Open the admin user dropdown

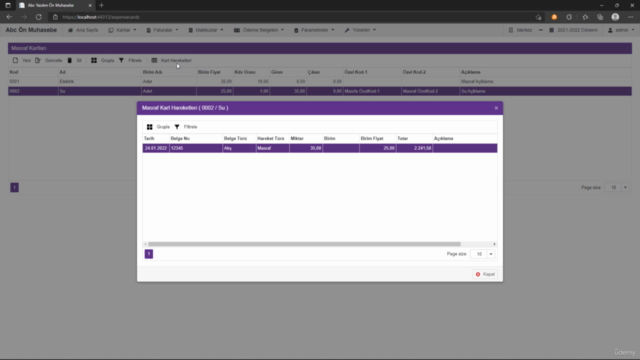pos(621,30)
